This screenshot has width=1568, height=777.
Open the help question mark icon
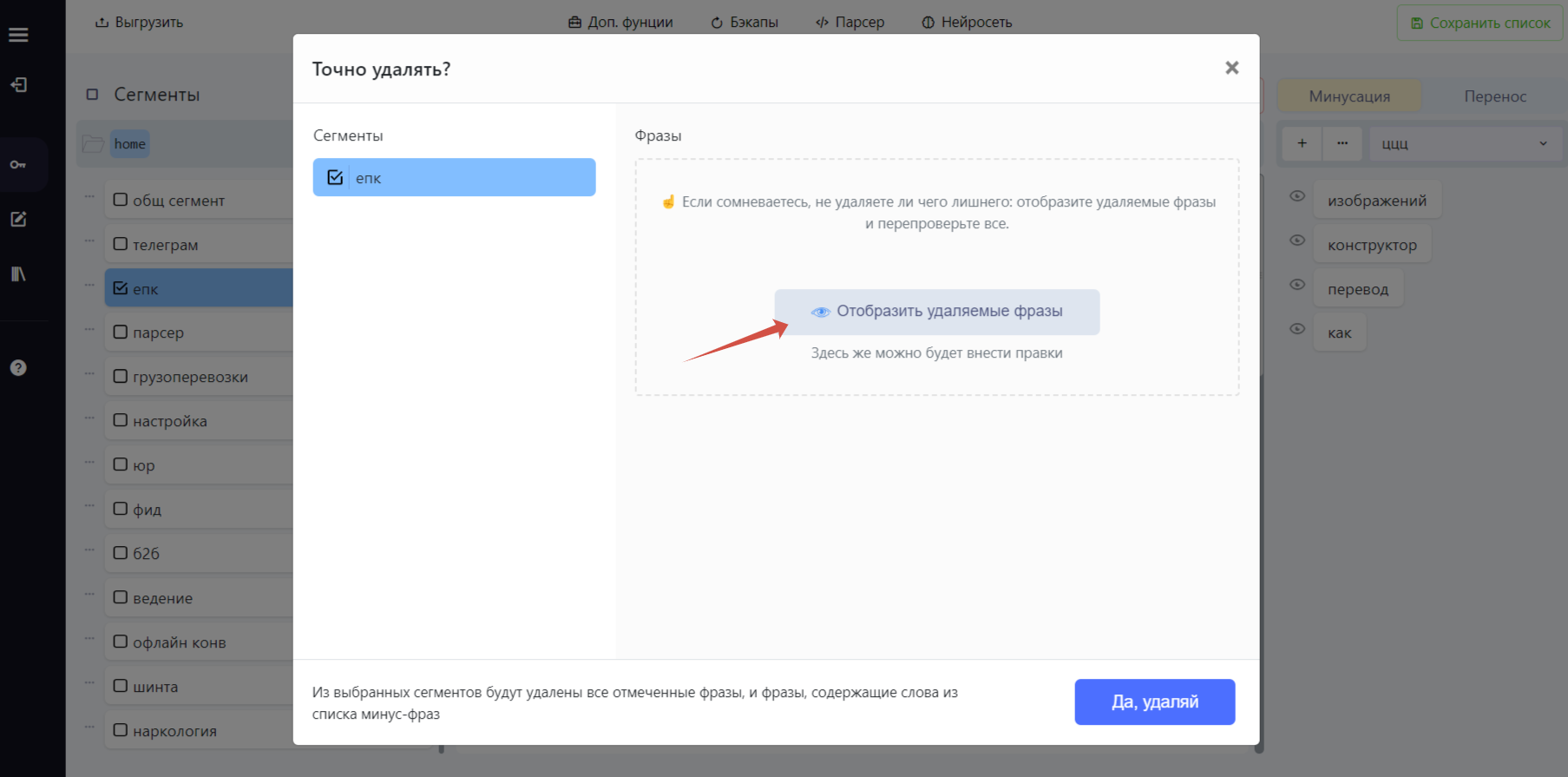tap(18, 367)
